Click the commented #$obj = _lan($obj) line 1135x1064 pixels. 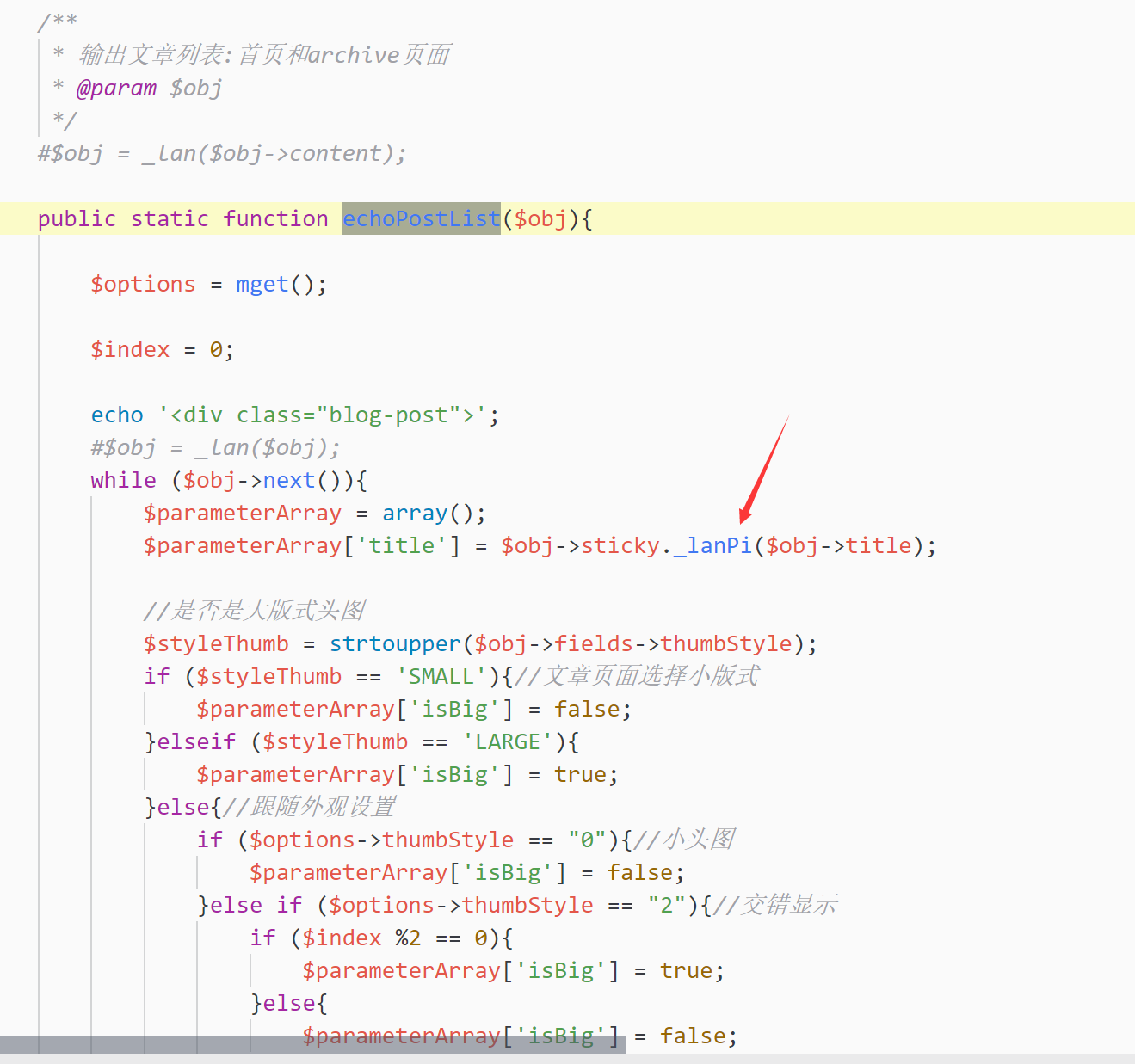tap(216, 447)
